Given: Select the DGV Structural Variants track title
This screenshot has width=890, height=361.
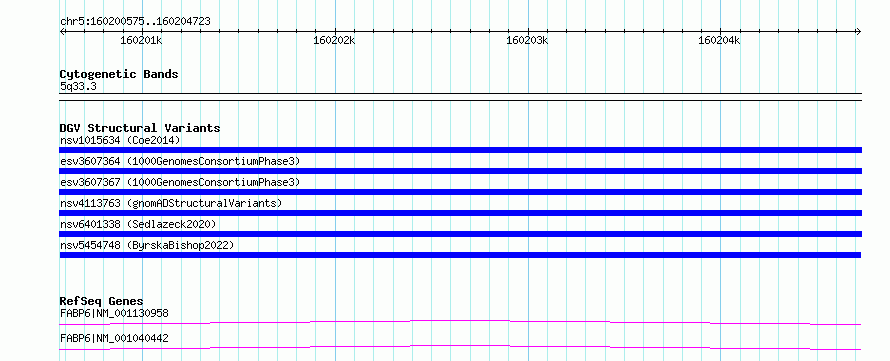Looking at the screenshot, I should click(x=140, y=128).
